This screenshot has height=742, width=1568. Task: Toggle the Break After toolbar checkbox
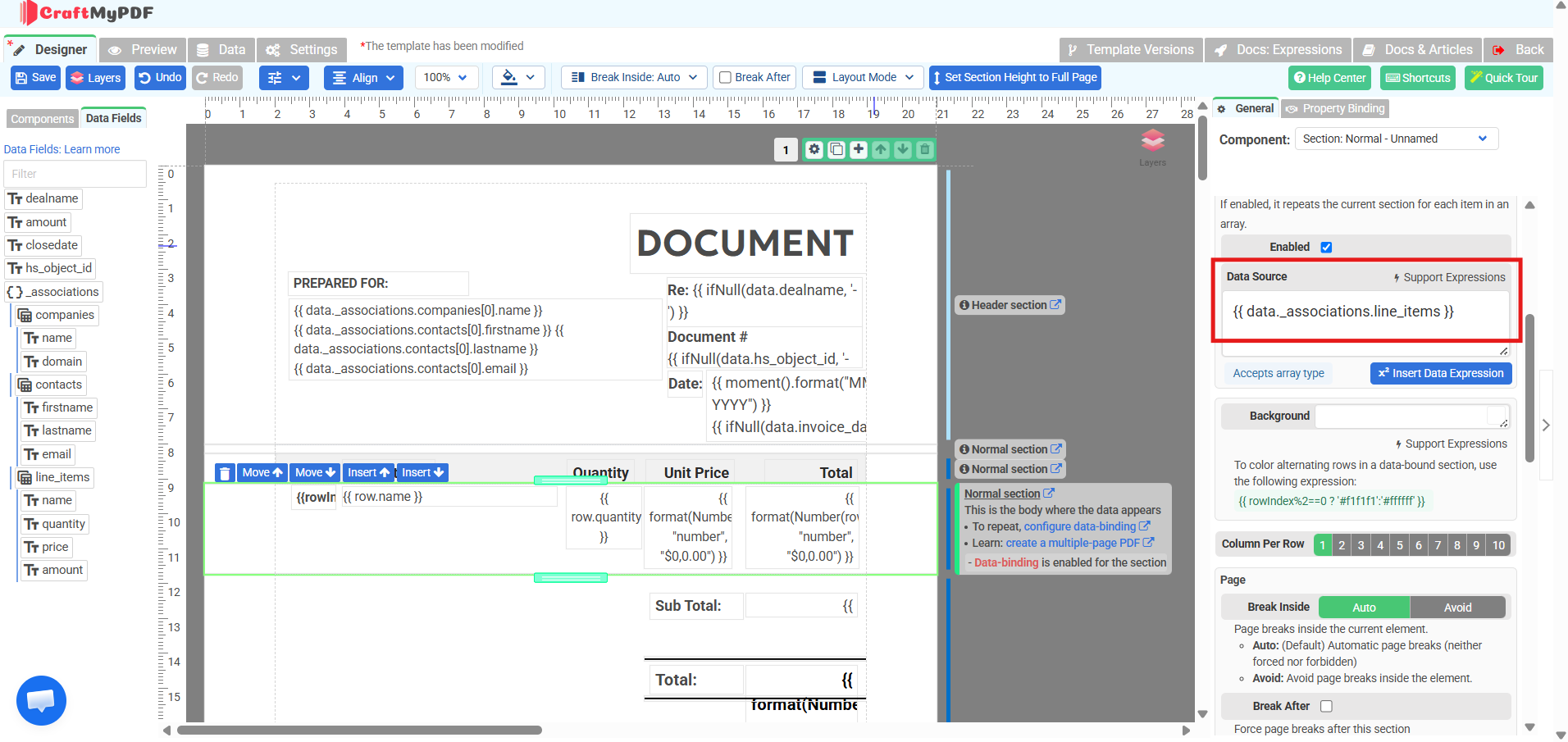[725, 77]
